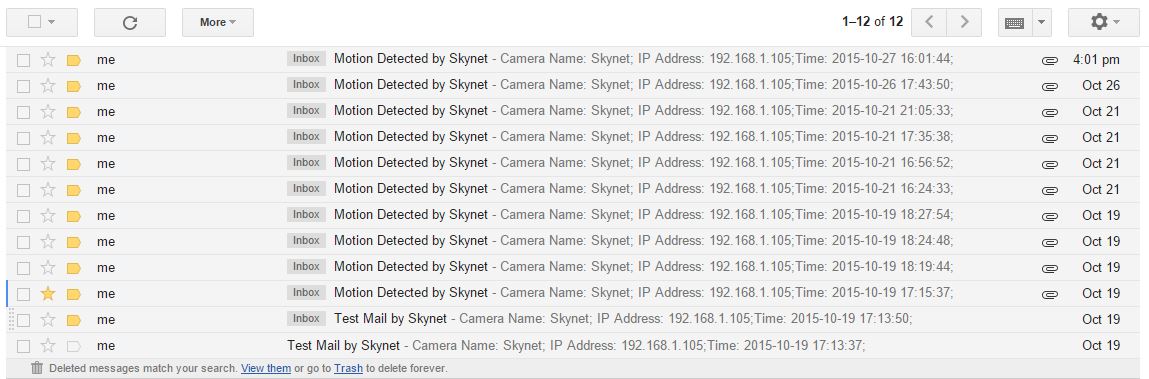Open the Trash link

tap(348, 368)
